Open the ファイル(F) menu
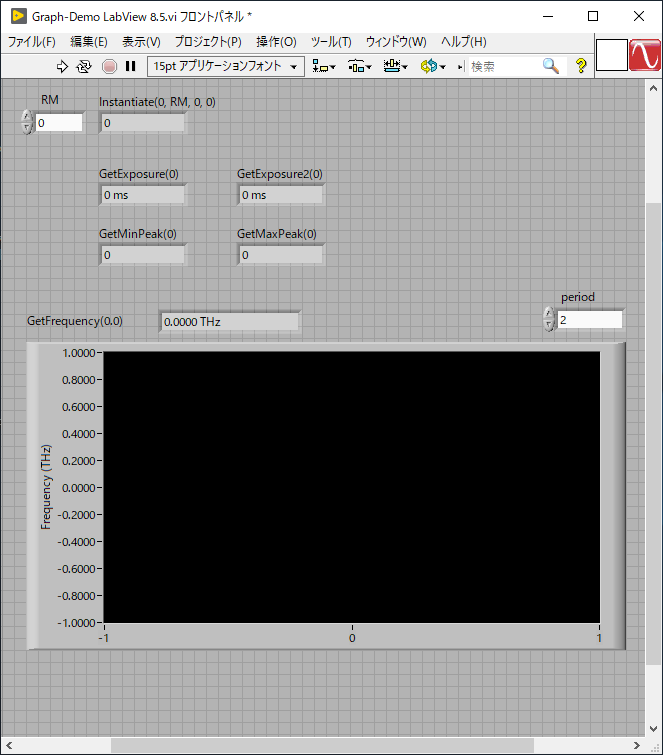Image resolution: width=663 pixels, height=755 pixels. [31, 42]
